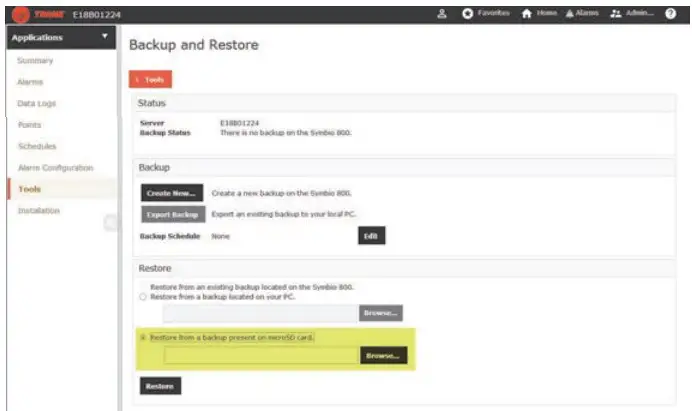Open Schedules in the sidebar
692x411 pixels.
[x=37, y=146]
